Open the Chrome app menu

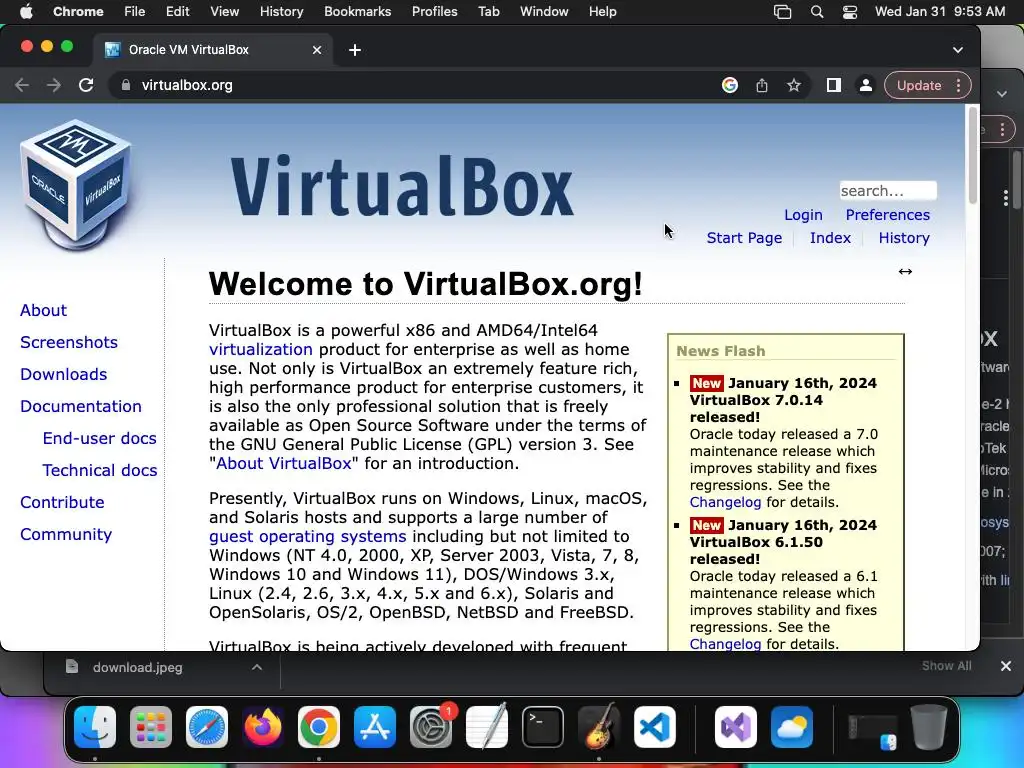pos(78,12)
